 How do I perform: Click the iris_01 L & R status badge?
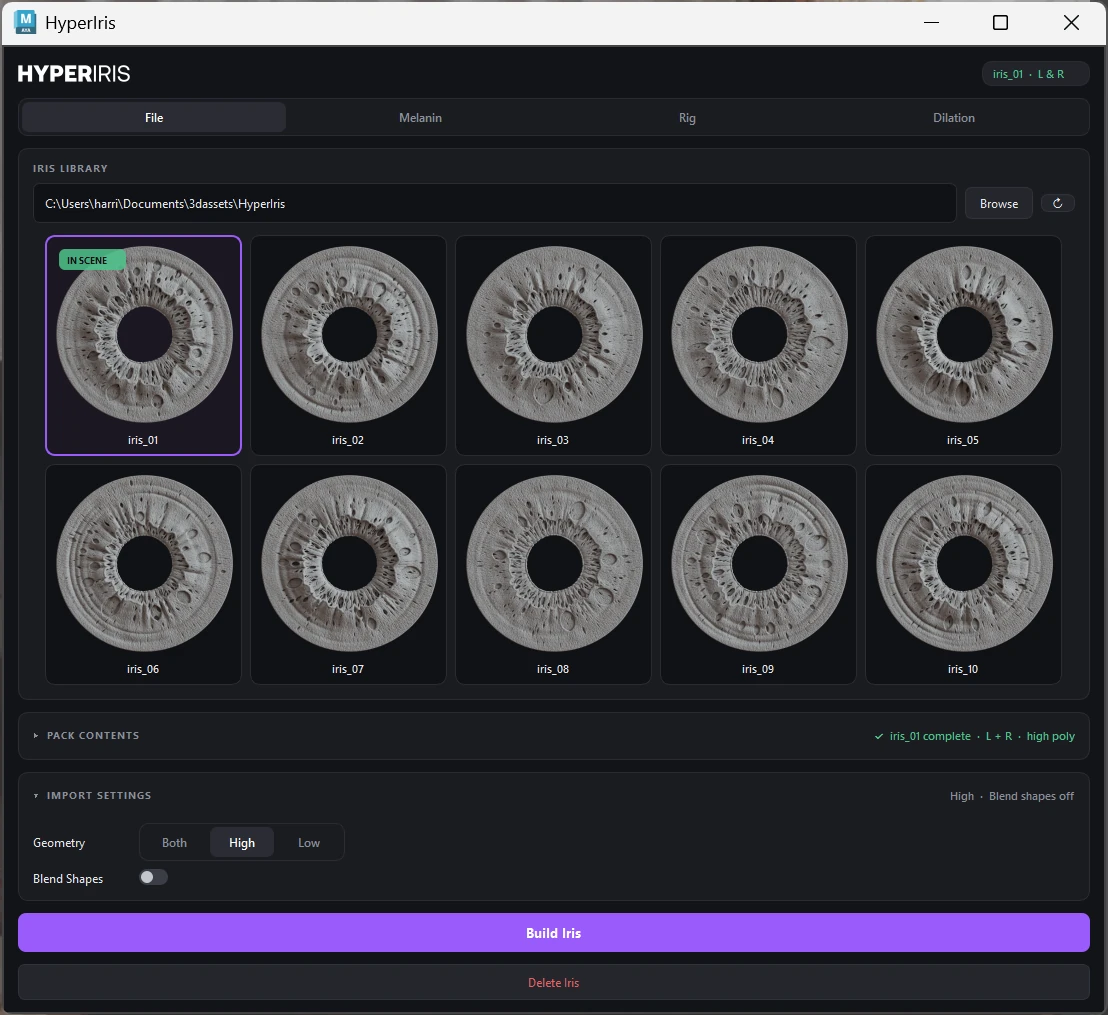pos(1035,74)
